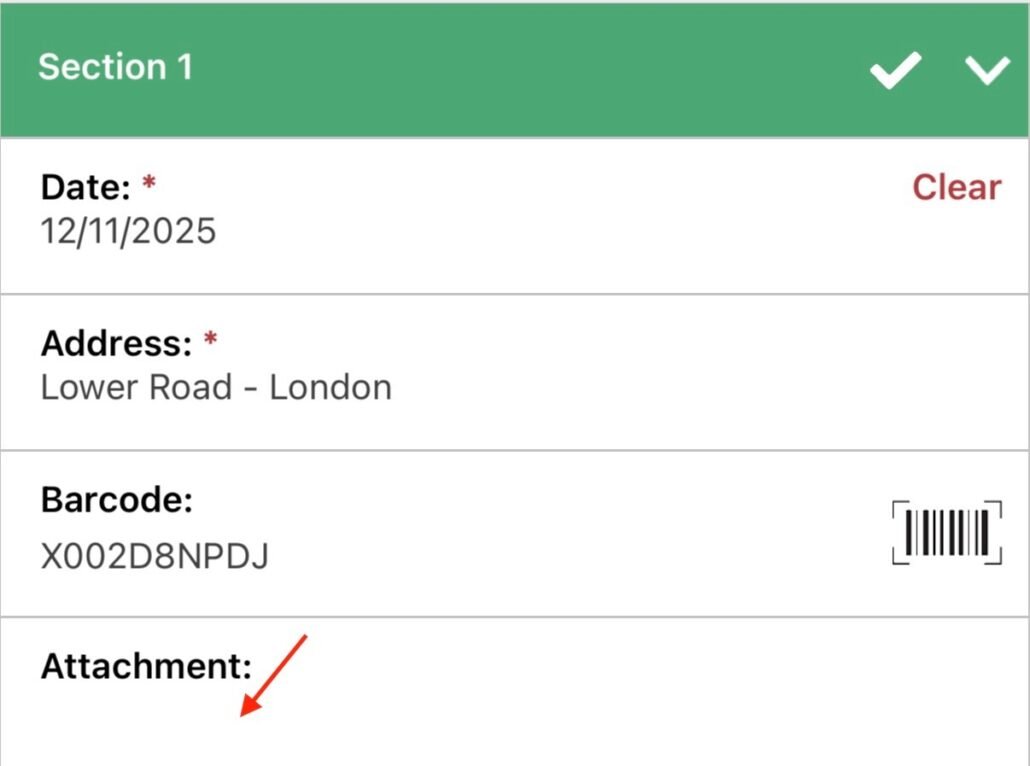Open the barcode scanner icon
1030x766 pixels.
point(946,532)
